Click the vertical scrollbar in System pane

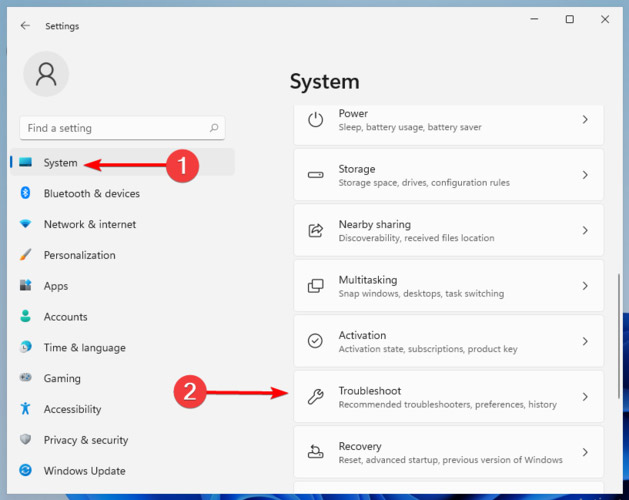point(619,335)
